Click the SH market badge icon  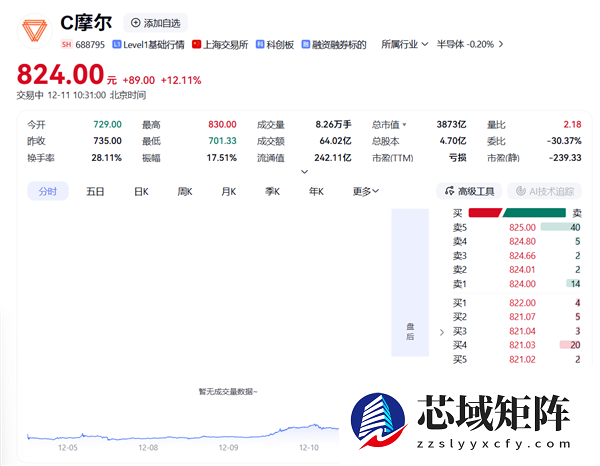67,44
